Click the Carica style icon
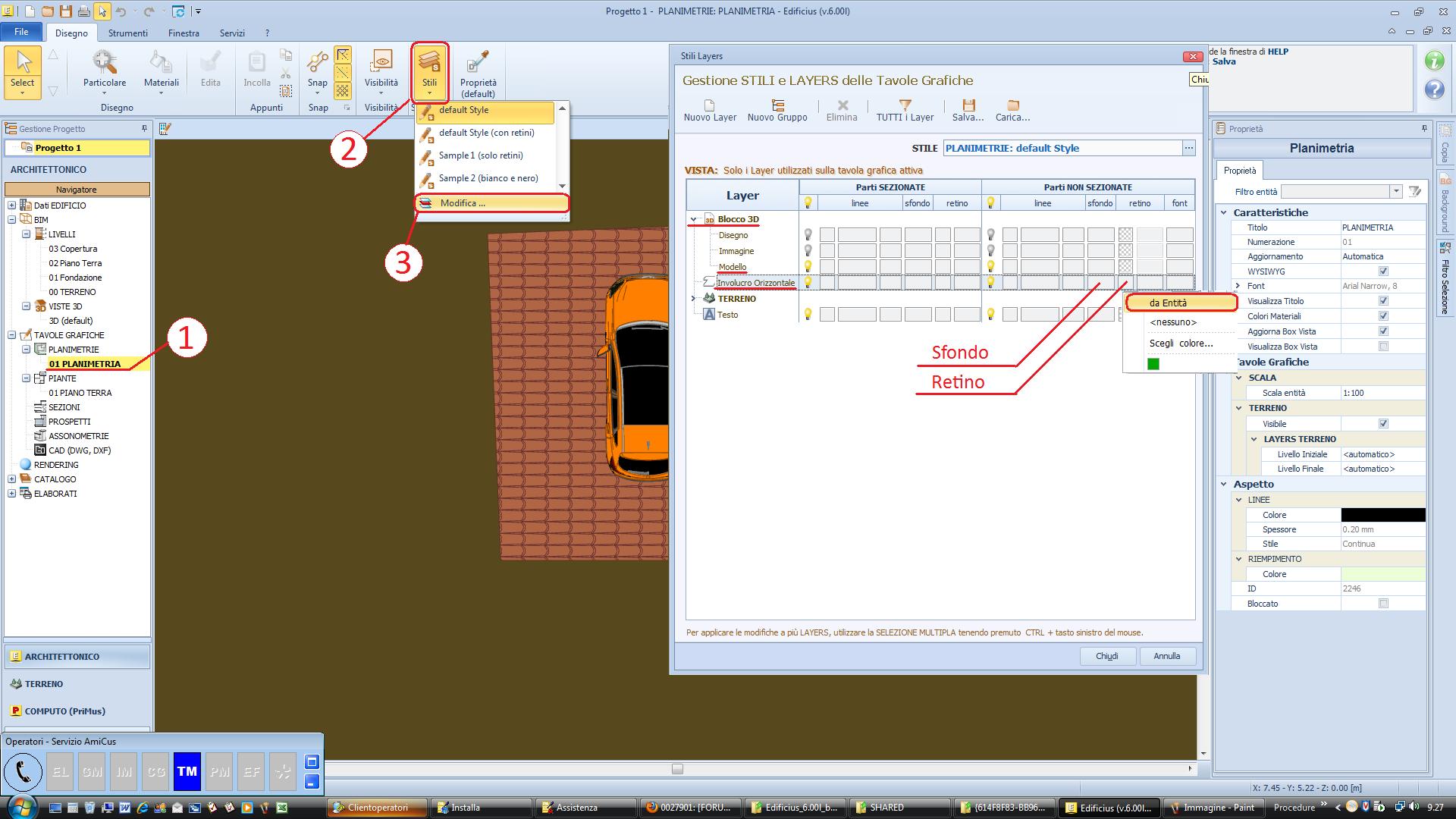1456x819 pixels. [1012, 105]
